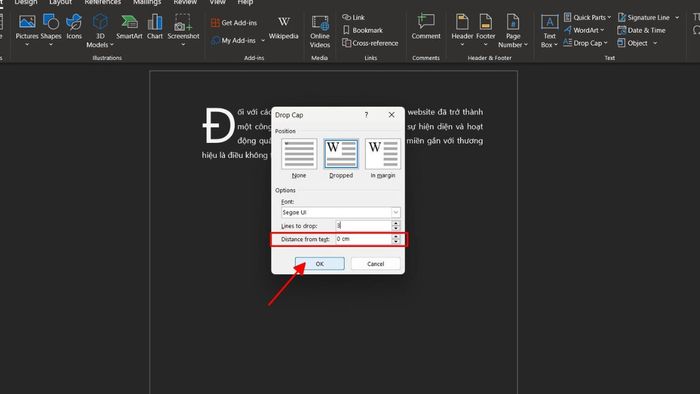Launch the Wikipedia add-in
Screen dimensions: 700x394
point(283,28)
